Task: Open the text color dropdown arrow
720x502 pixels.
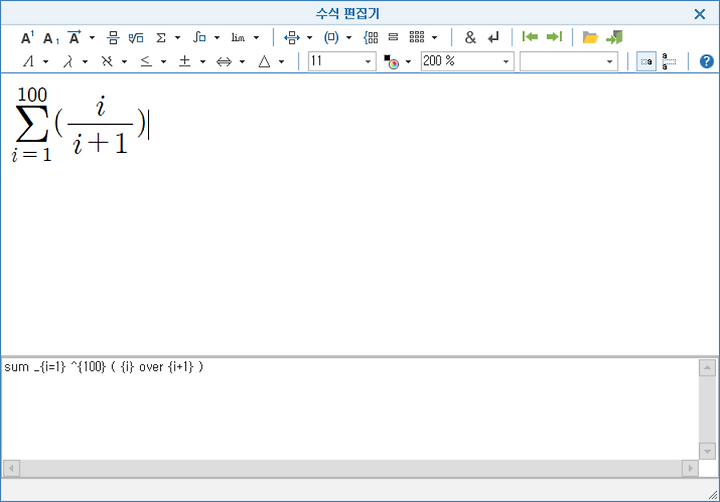Action: coord(408,62)
